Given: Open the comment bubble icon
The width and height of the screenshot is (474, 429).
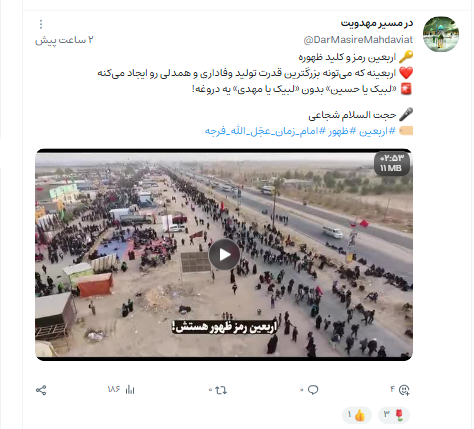Looking at the screenshot, I should [x=313, y=390].
